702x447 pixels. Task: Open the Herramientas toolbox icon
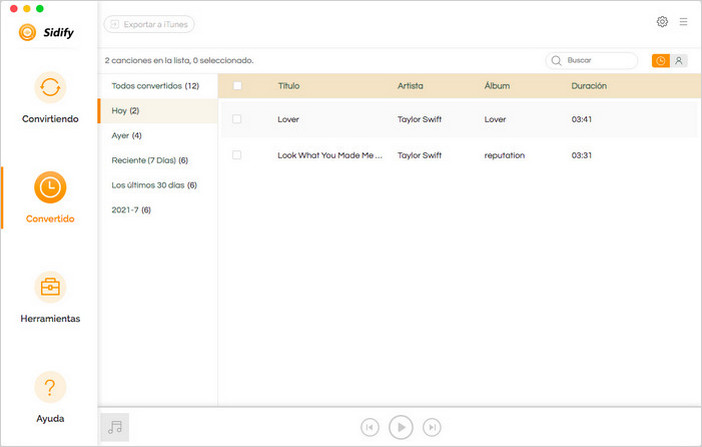click(50, 287)
